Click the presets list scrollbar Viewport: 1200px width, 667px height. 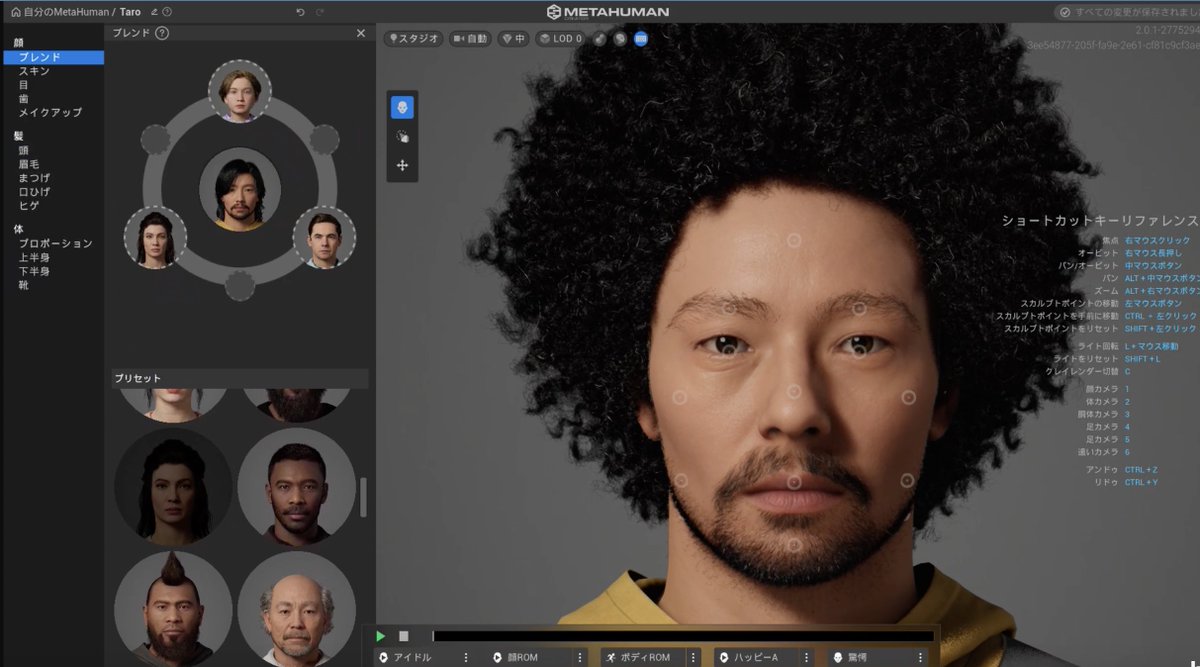(363, 497)
